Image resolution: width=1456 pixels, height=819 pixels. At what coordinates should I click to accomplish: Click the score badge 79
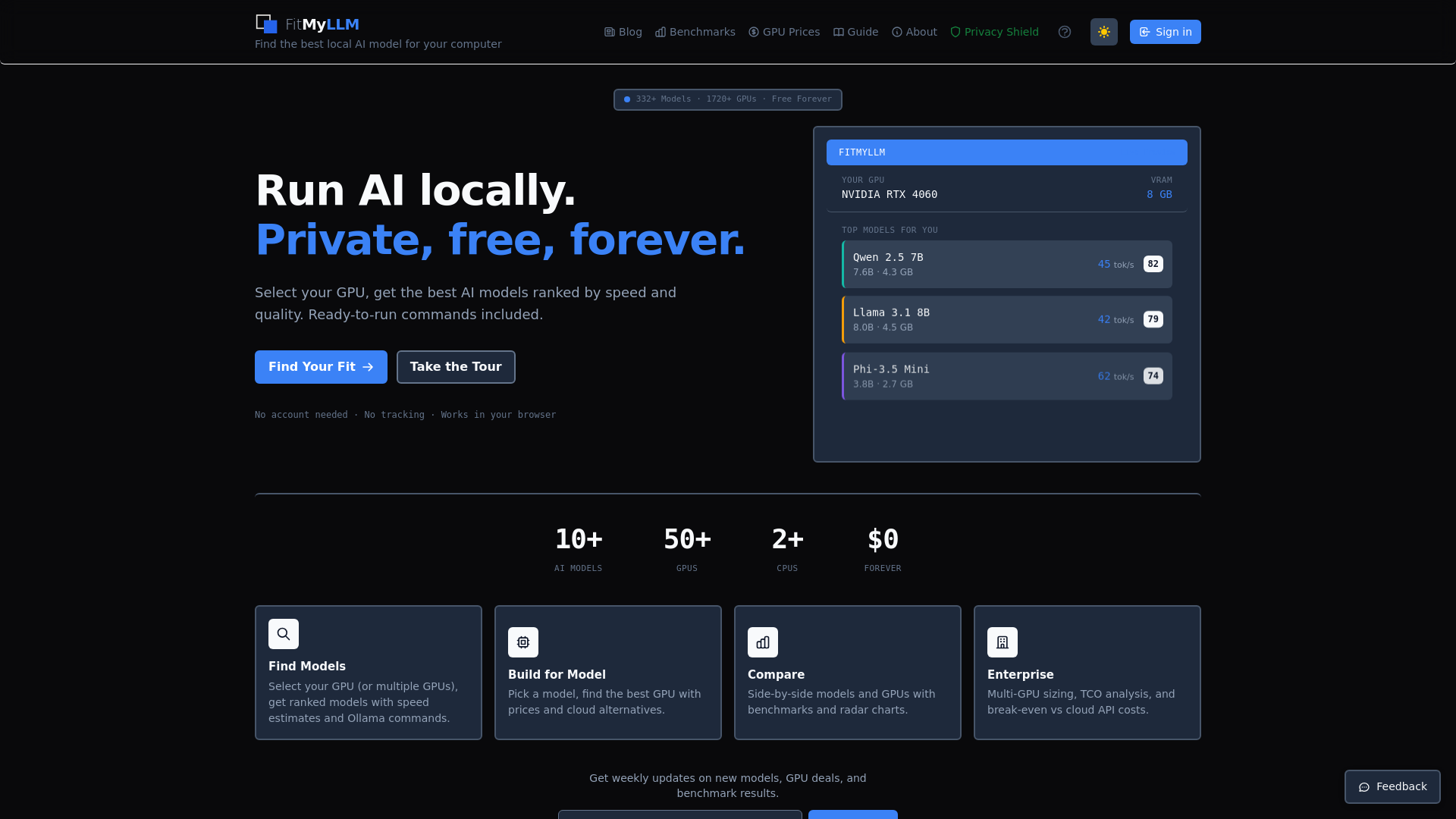[1153, 319]
